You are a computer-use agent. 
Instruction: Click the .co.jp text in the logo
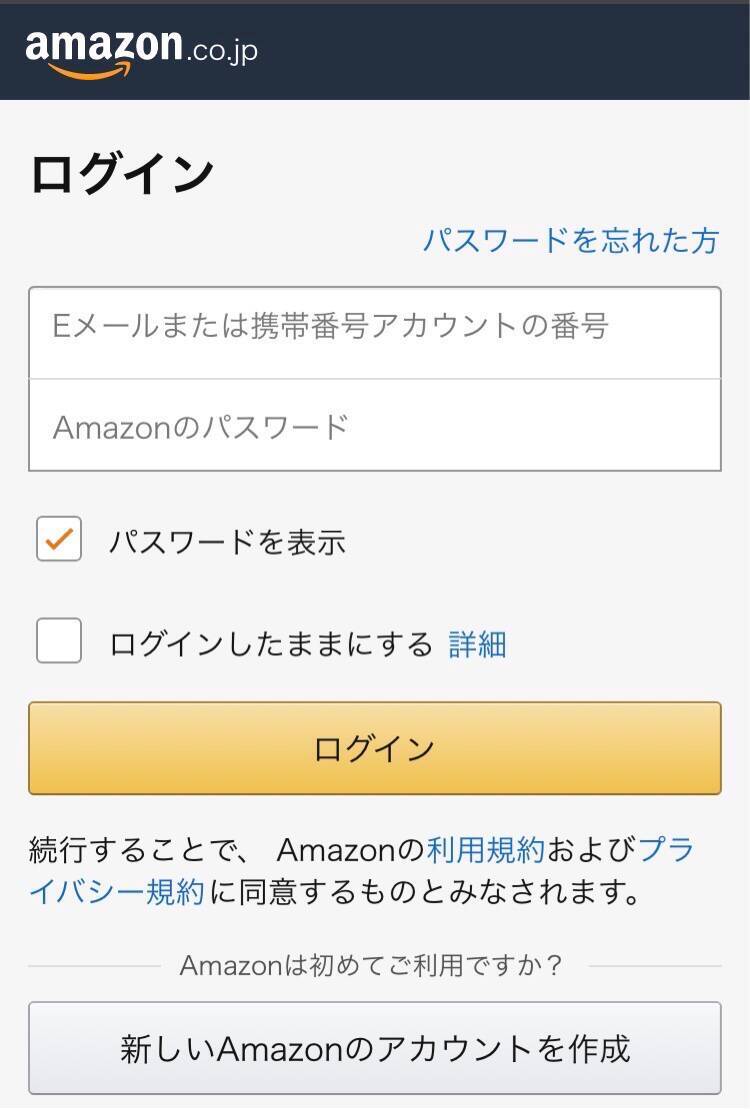(x=222, y=50)
